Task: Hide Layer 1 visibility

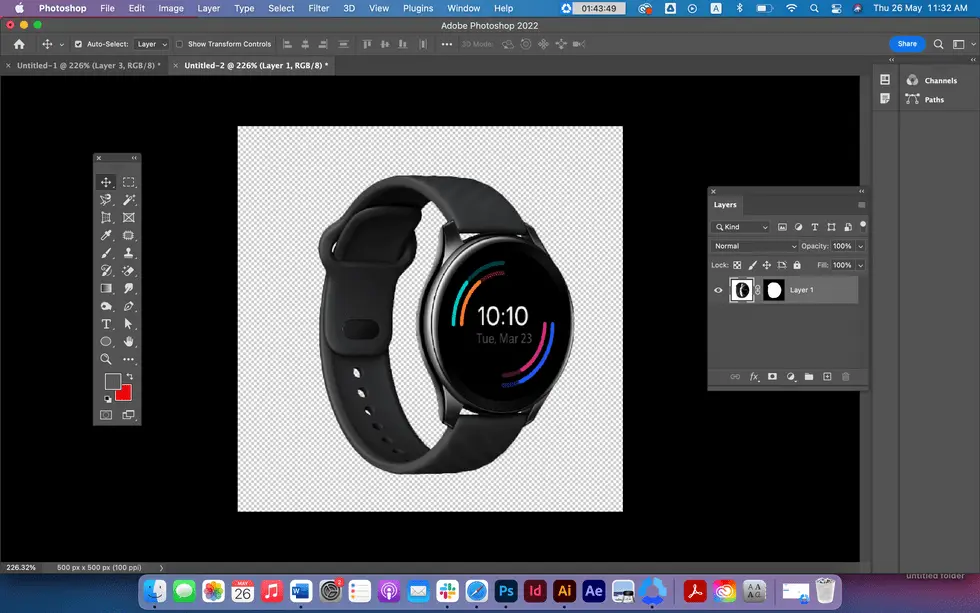Action: 718,290
